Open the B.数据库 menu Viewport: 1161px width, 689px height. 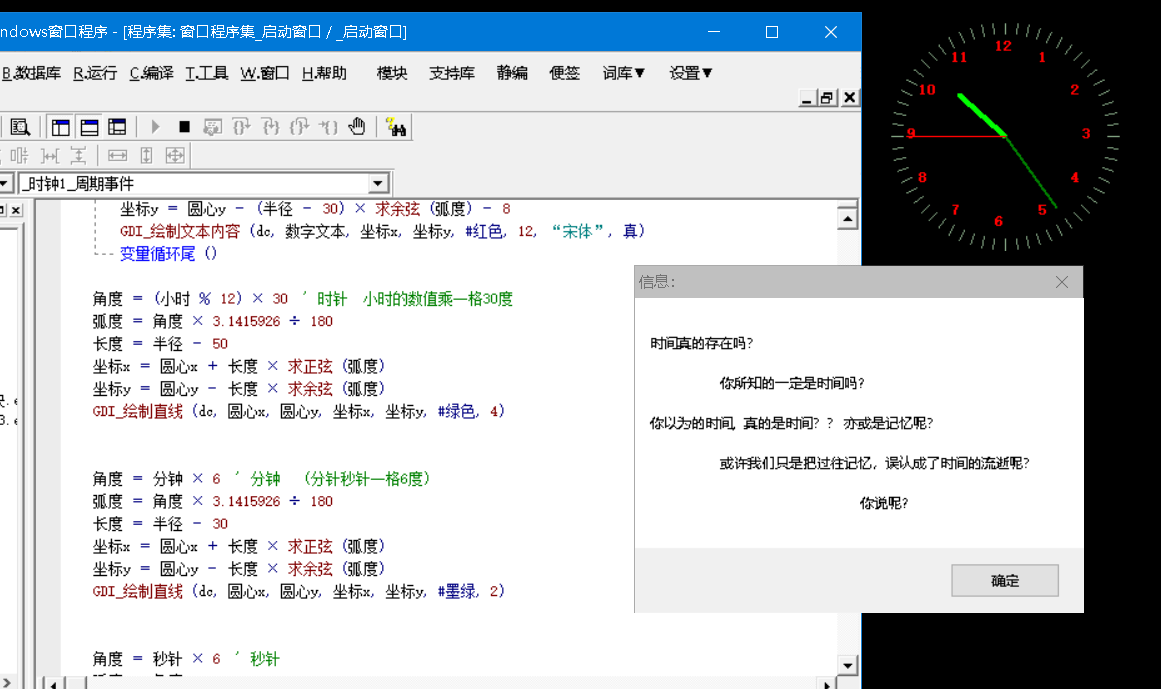[31, 73]
